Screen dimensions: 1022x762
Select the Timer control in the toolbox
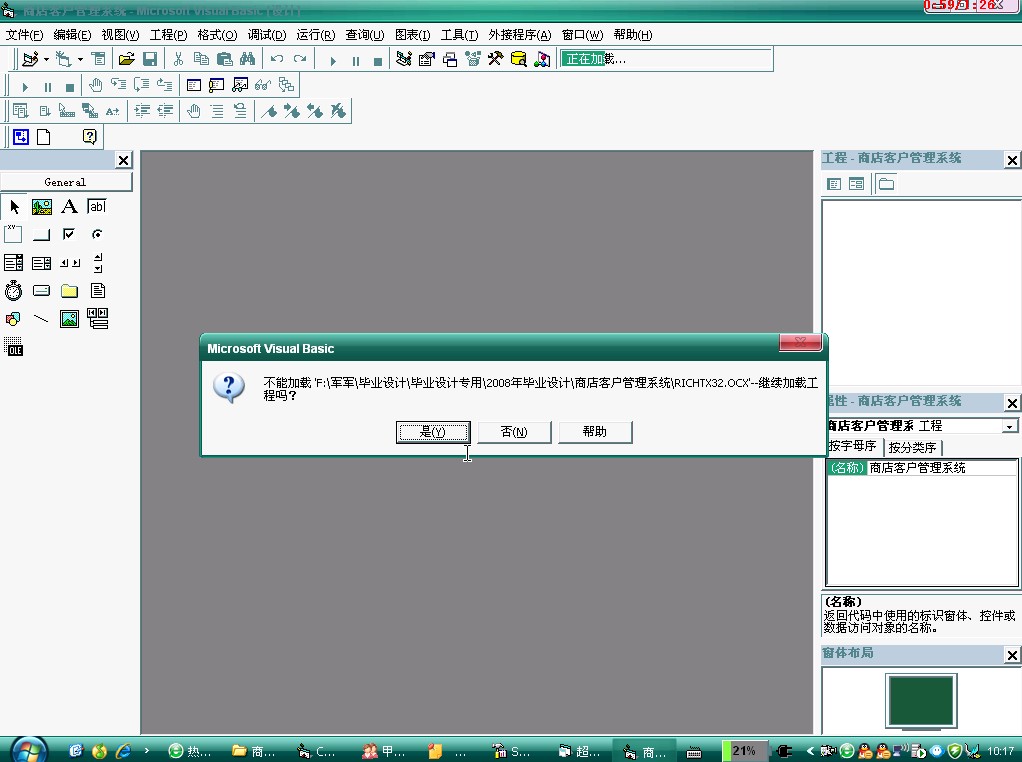[x=14, y=291]
